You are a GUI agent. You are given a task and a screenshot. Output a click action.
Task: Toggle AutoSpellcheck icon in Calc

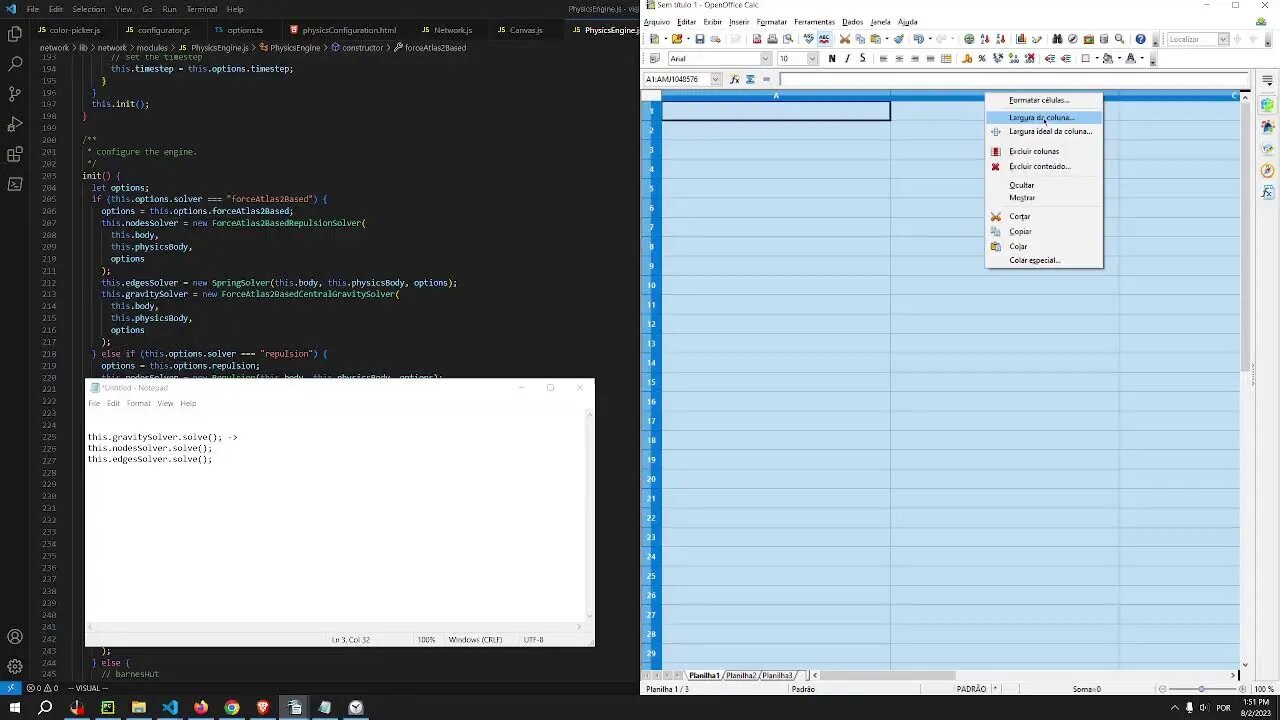point(824,39)
